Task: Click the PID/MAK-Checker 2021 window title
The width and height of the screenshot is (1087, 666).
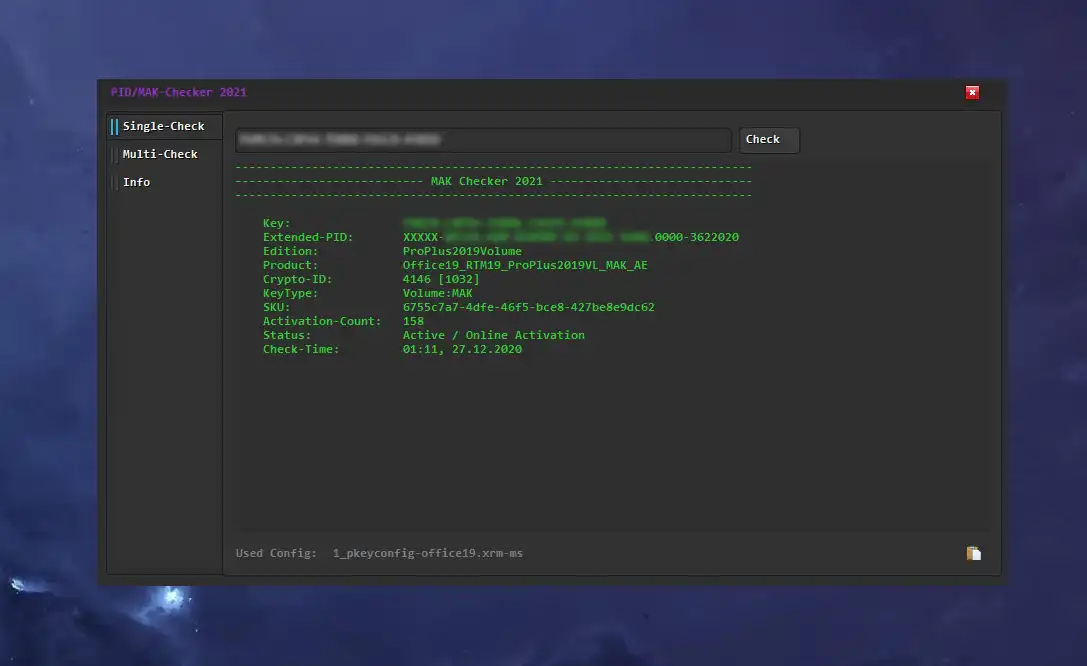Action: point(179,92)
